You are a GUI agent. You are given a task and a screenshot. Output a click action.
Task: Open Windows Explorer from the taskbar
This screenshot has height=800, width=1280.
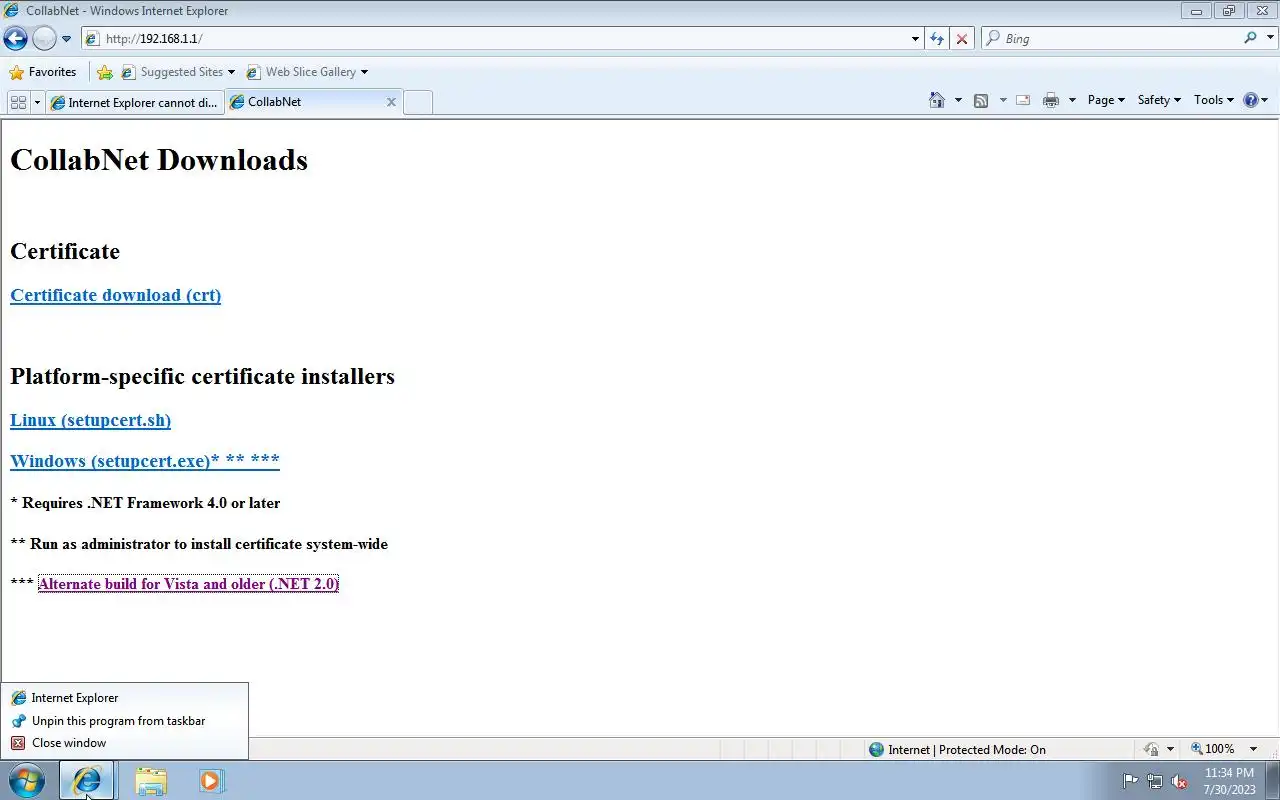click(151, 781)
